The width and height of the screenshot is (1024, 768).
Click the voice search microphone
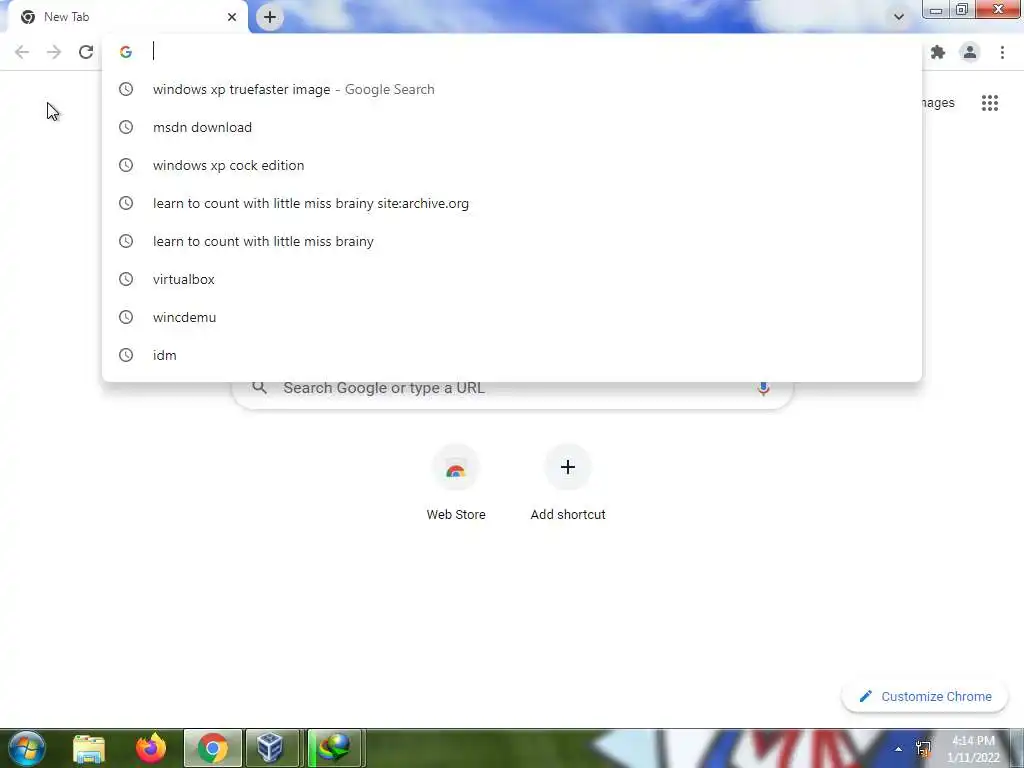763,388
